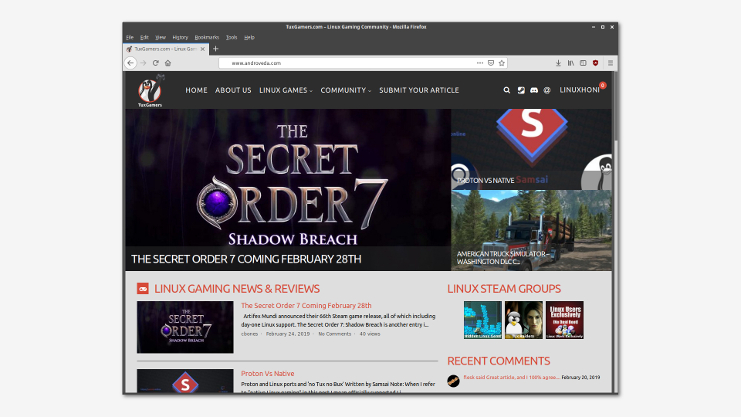Viewport: 741px width, 417px height.
Task: Close the TuxGamers.com browser tab
Action: tap(201, 49)
